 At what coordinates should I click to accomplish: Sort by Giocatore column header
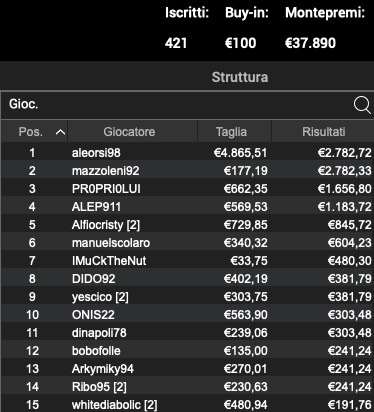[x=129, y=132]
